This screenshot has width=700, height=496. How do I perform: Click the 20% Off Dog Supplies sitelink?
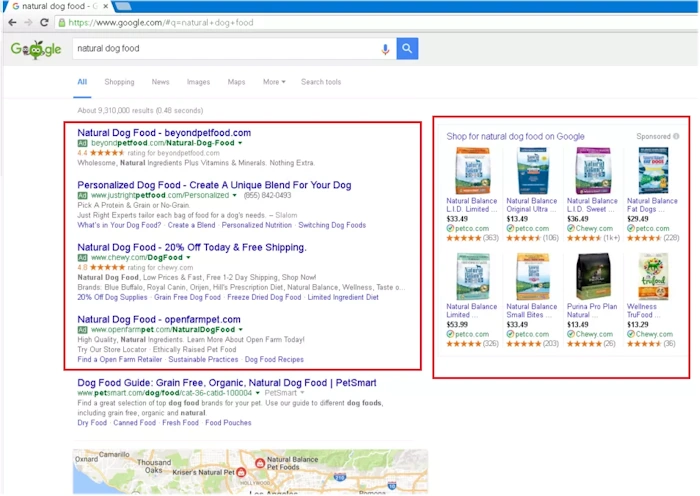[112, 297]
